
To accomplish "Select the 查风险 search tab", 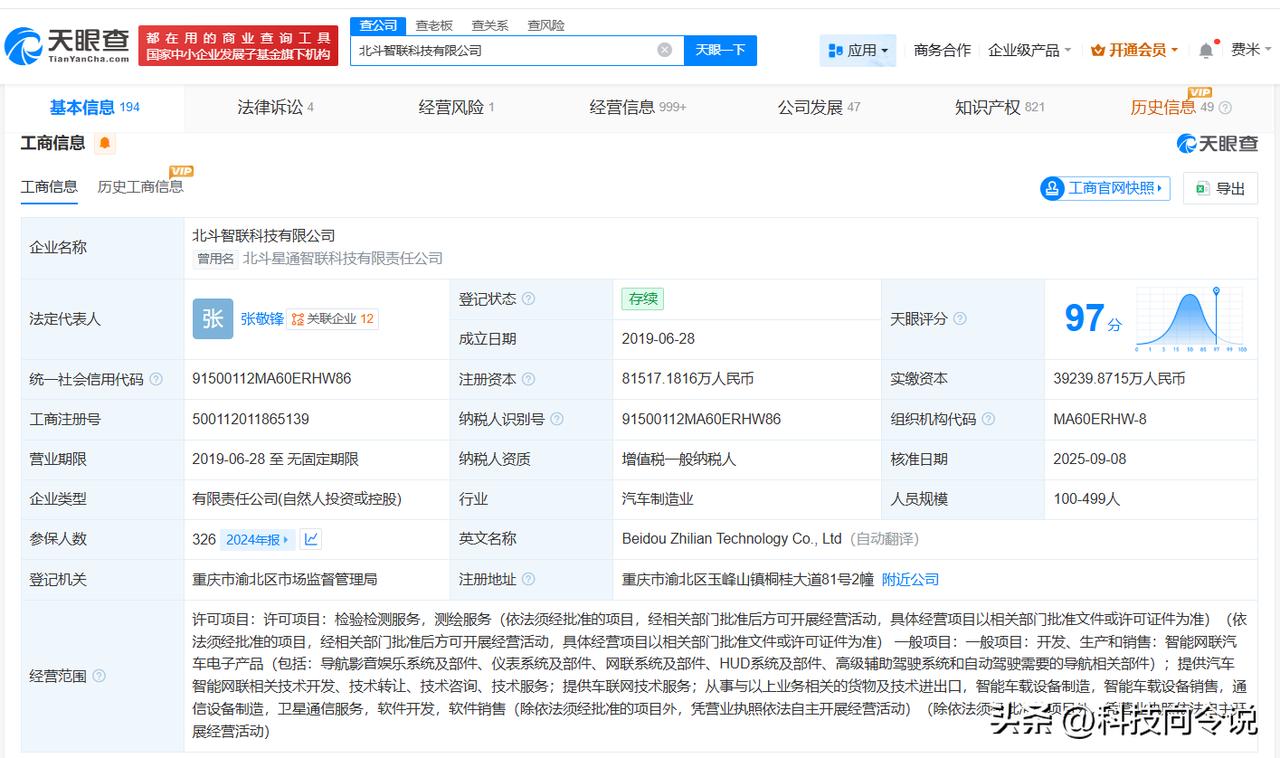I will point(546,25).
